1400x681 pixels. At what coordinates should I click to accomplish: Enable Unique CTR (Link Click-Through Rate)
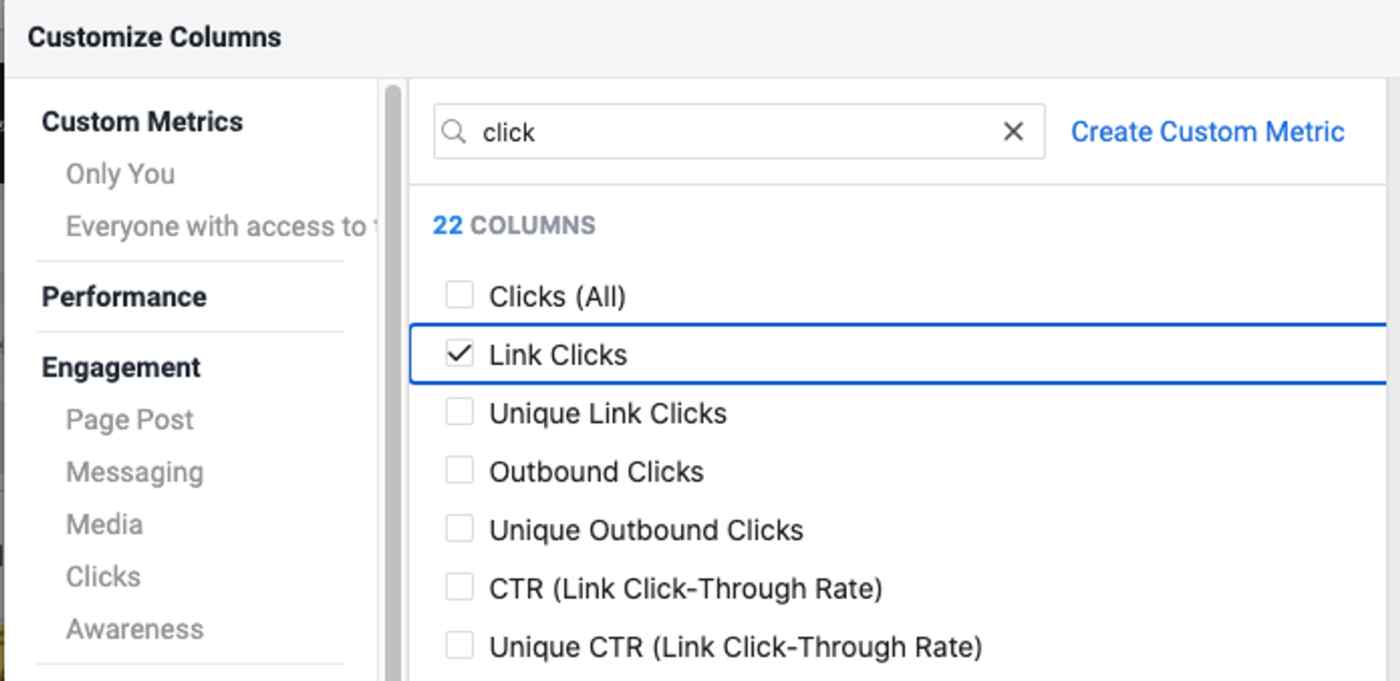[x=459, y=646]
